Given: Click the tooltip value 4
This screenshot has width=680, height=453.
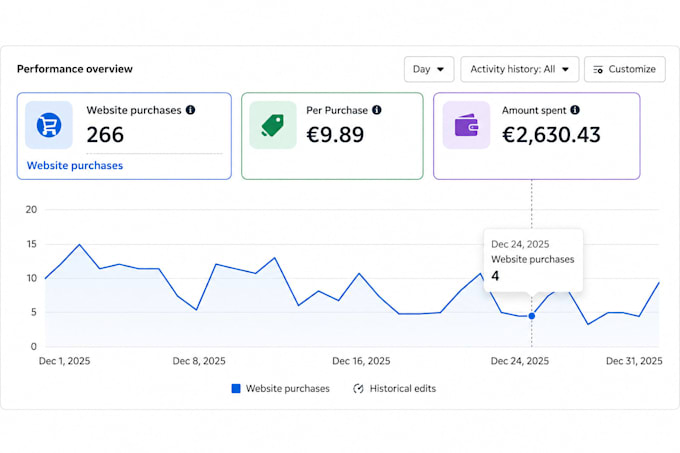Looking at the screenshot, I should (495, 276).
